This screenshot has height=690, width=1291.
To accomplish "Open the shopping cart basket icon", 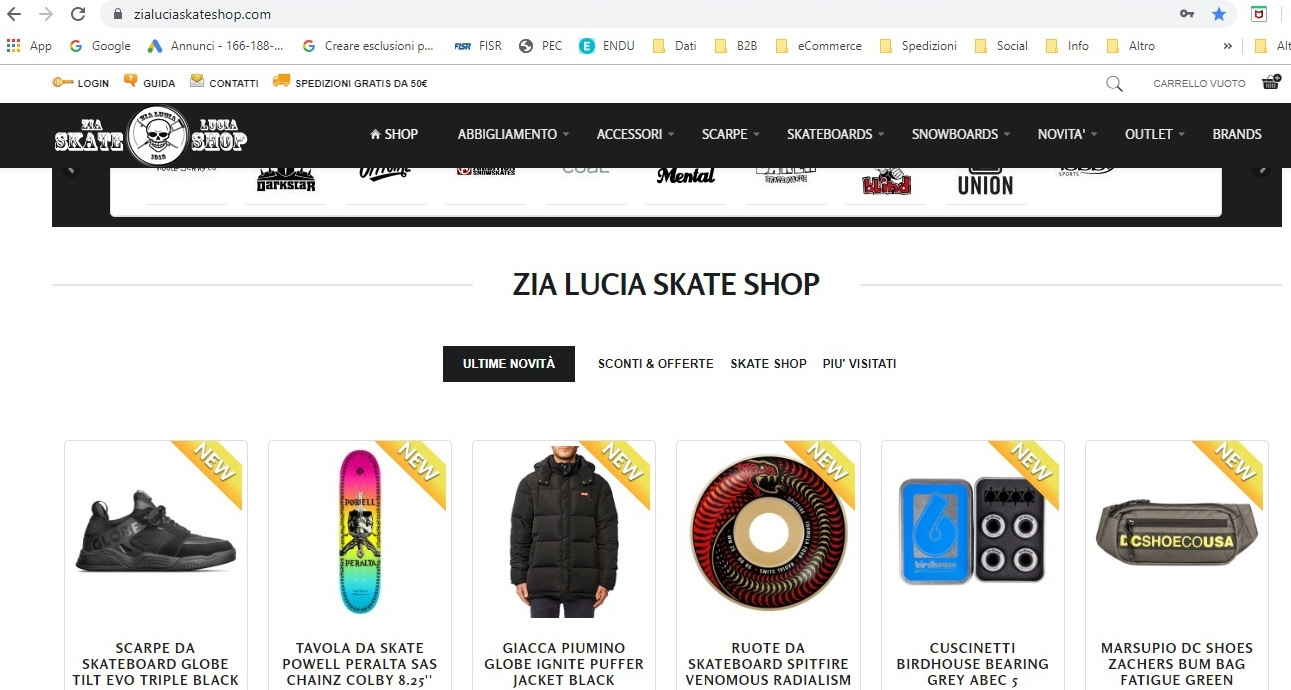I will [x=1271, y=82].
